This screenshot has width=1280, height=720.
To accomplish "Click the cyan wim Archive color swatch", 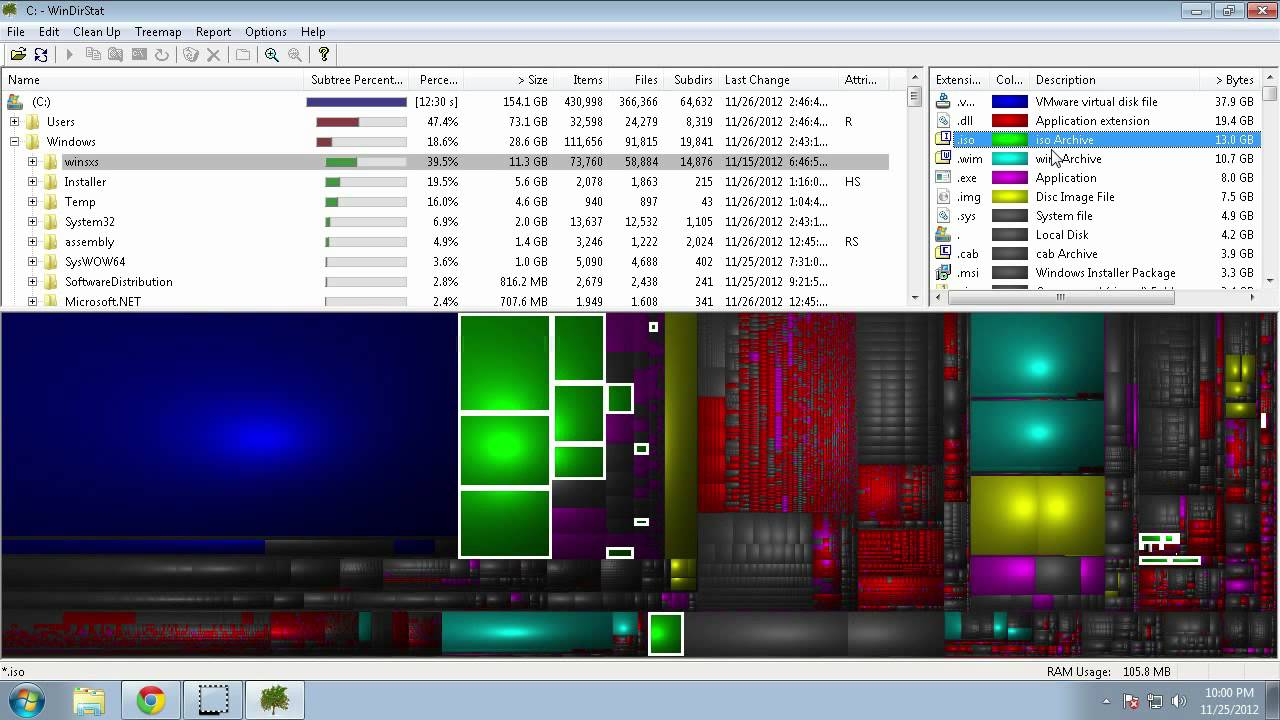I will 1009,159.
